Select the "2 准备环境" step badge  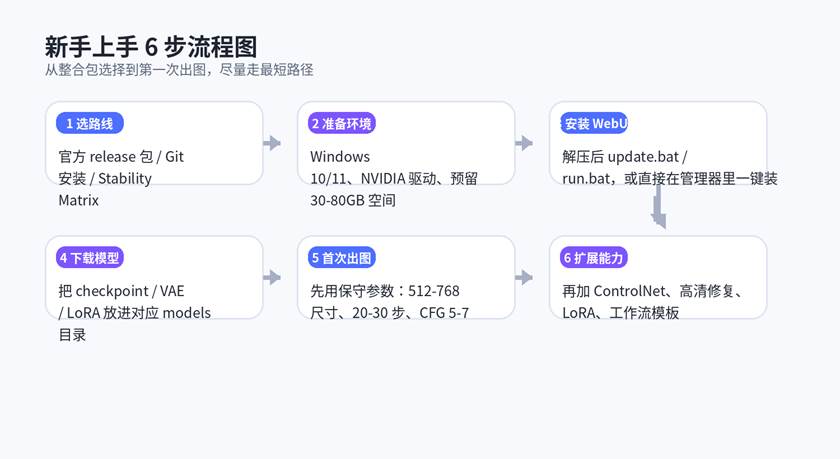(x=342, y=124)
